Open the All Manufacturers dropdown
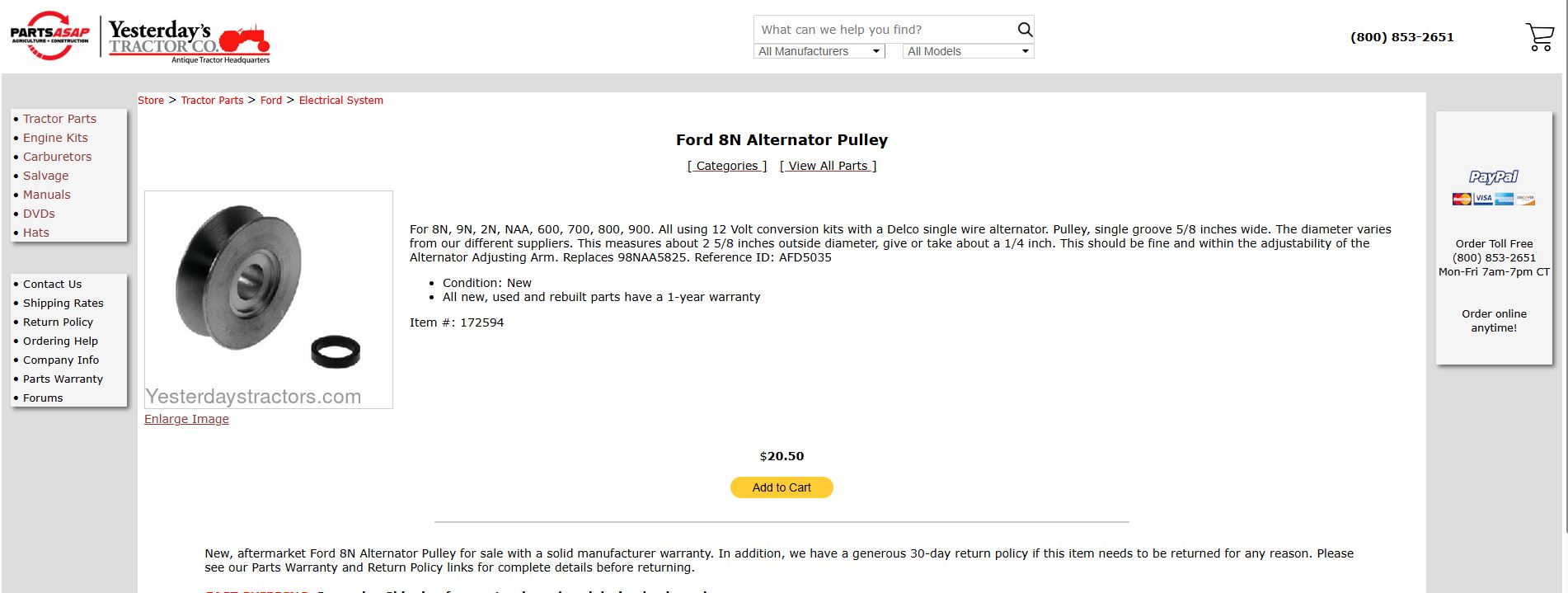The width and height of the screenshot is (1568, 593). pyautogui.click(x=819, y=51)
